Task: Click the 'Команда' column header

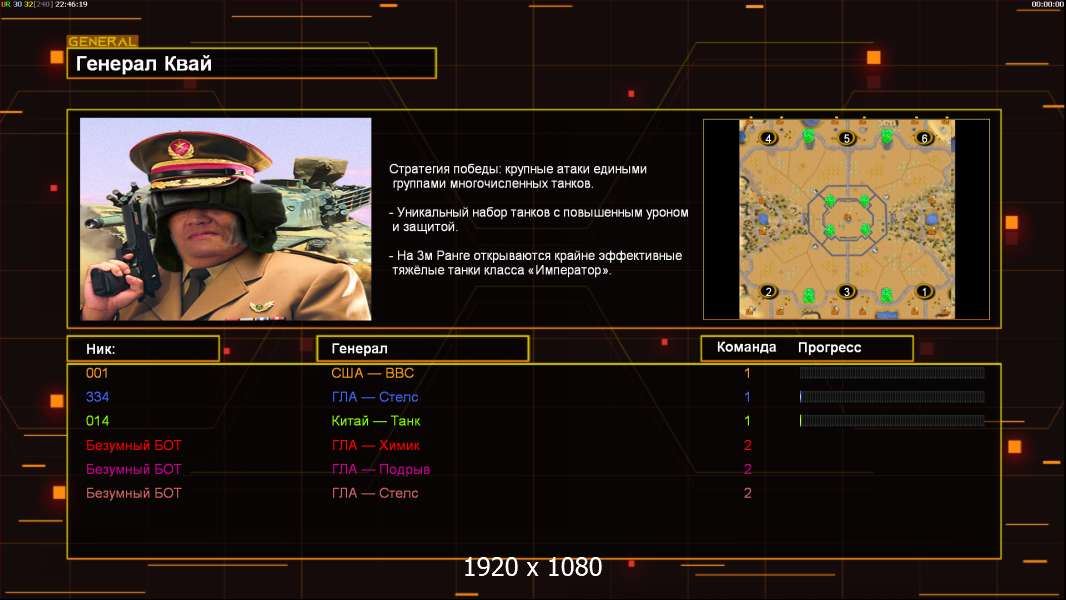Action: coord(746,347)
